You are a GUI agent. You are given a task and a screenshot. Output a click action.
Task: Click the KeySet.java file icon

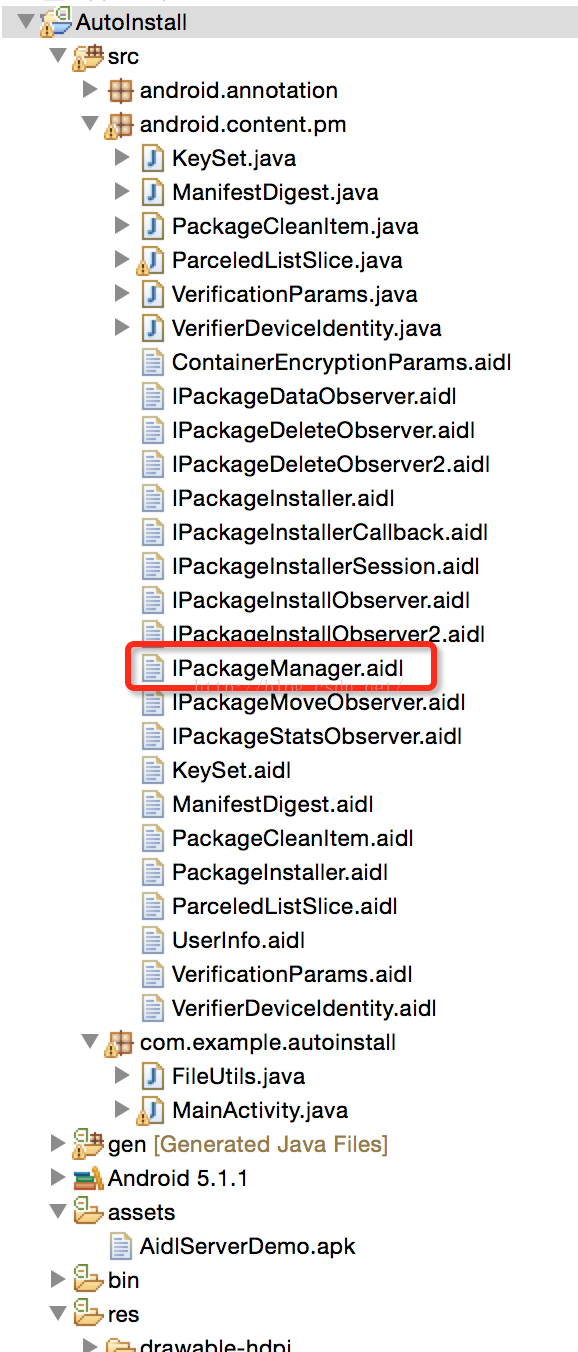[153, 158]
